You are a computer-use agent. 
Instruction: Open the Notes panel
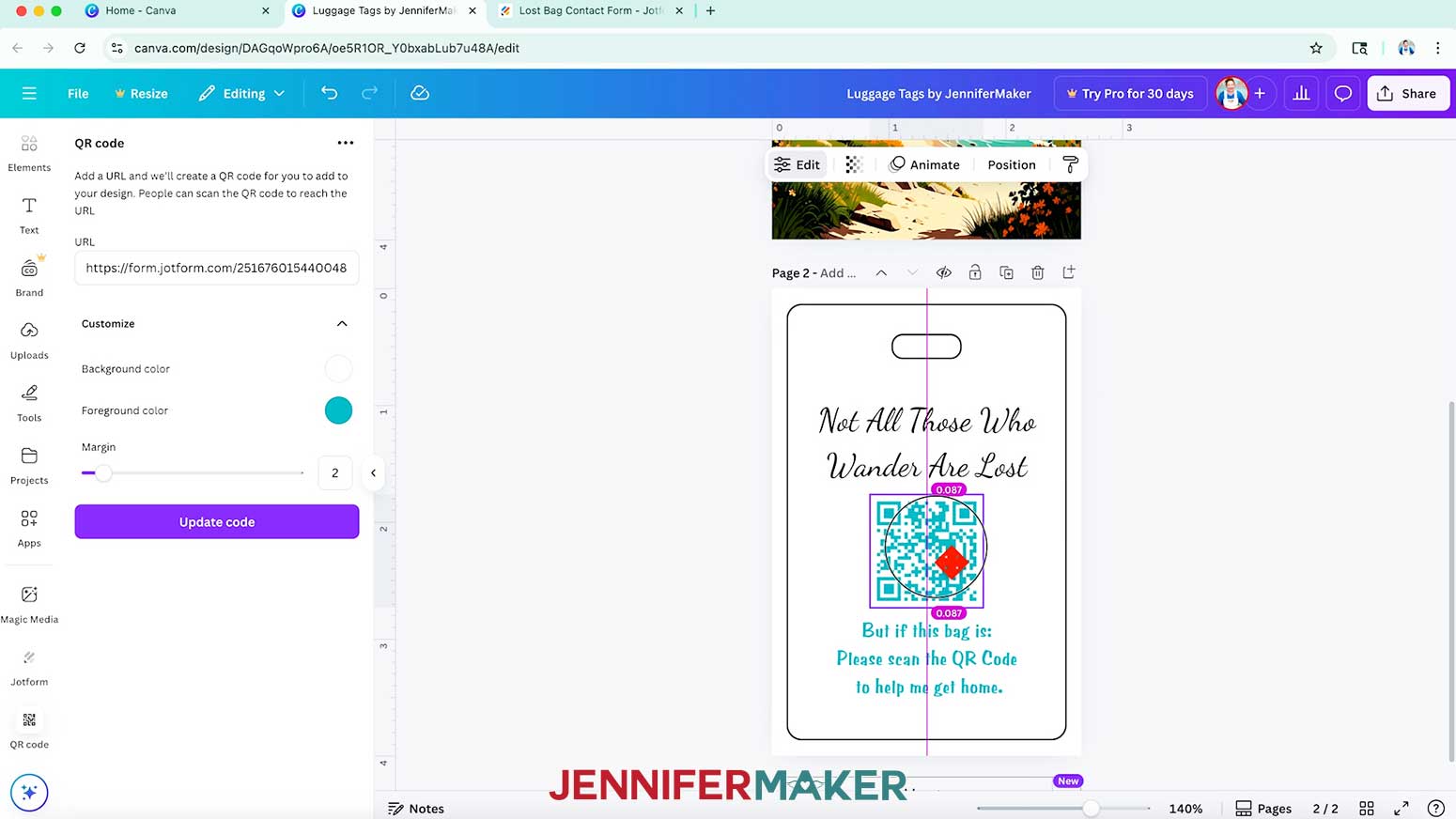pos(416,808)
